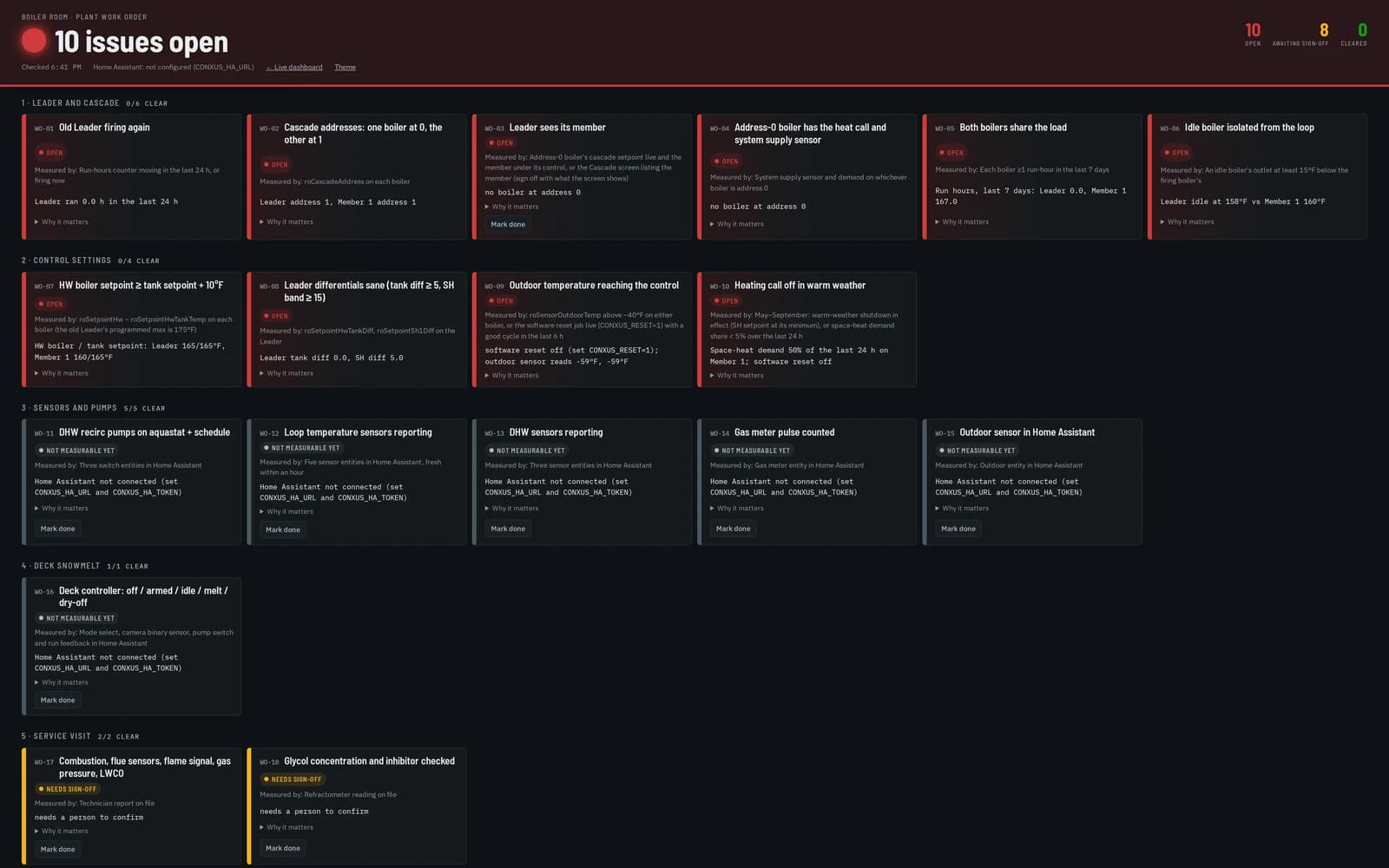Expand 'Why it matters' on the DHW recirc pumps card

(x=62, y=509)
